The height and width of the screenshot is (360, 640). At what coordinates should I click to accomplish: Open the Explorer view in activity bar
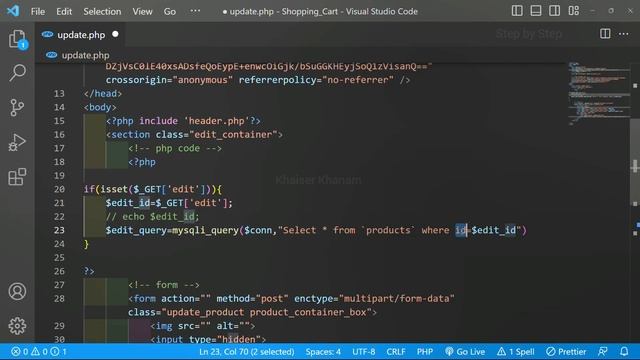(17, 39)
